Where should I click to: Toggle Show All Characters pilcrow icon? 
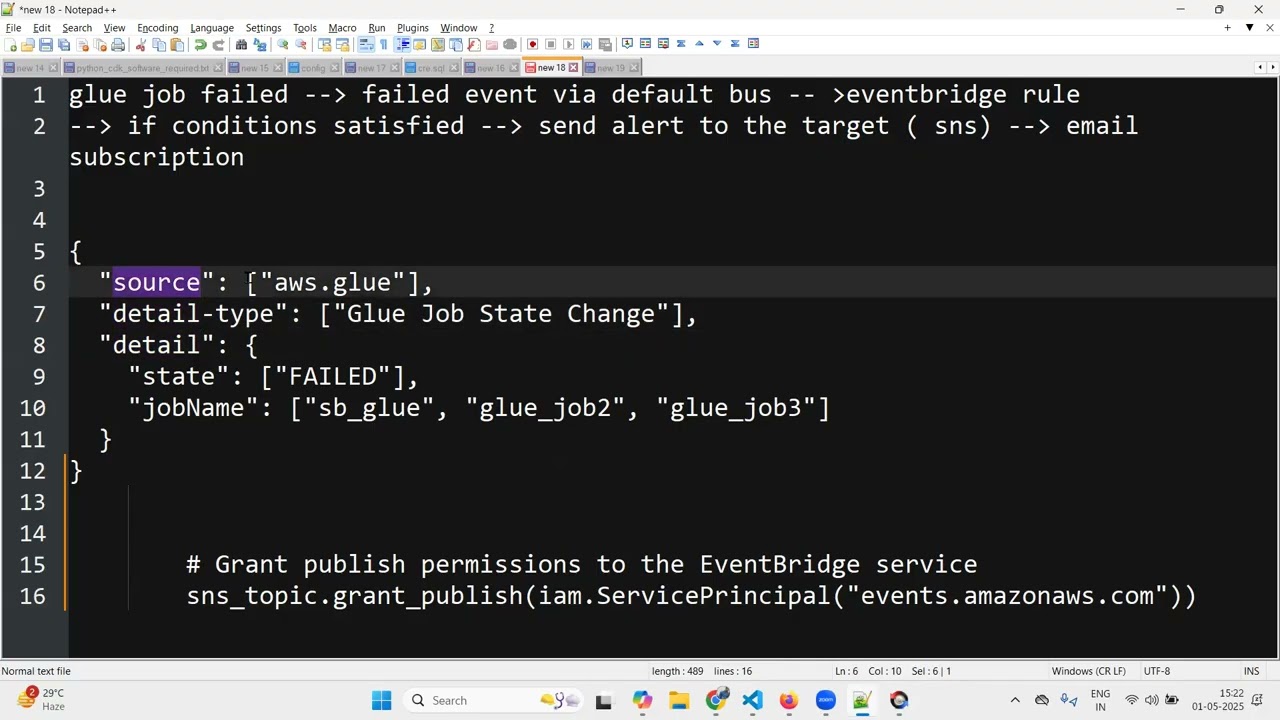[x=384, y=45]
